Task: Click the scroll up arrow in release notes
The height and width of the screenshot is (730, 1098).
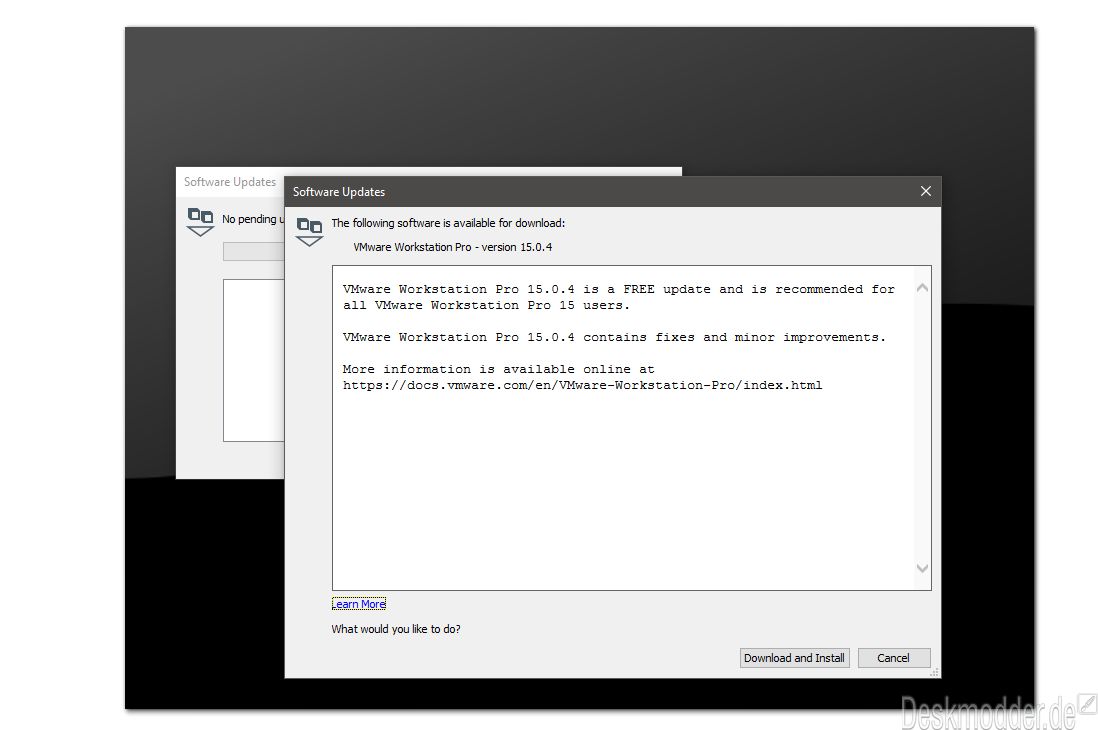Action: tap(922, 288)
